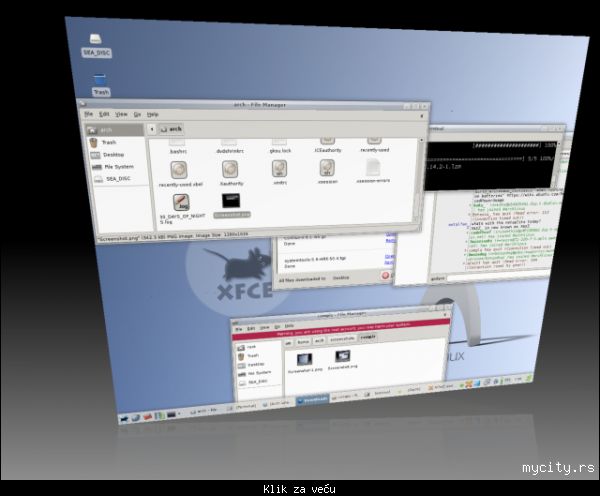Click the path bar left scroll arrow

tap(152, 129)
